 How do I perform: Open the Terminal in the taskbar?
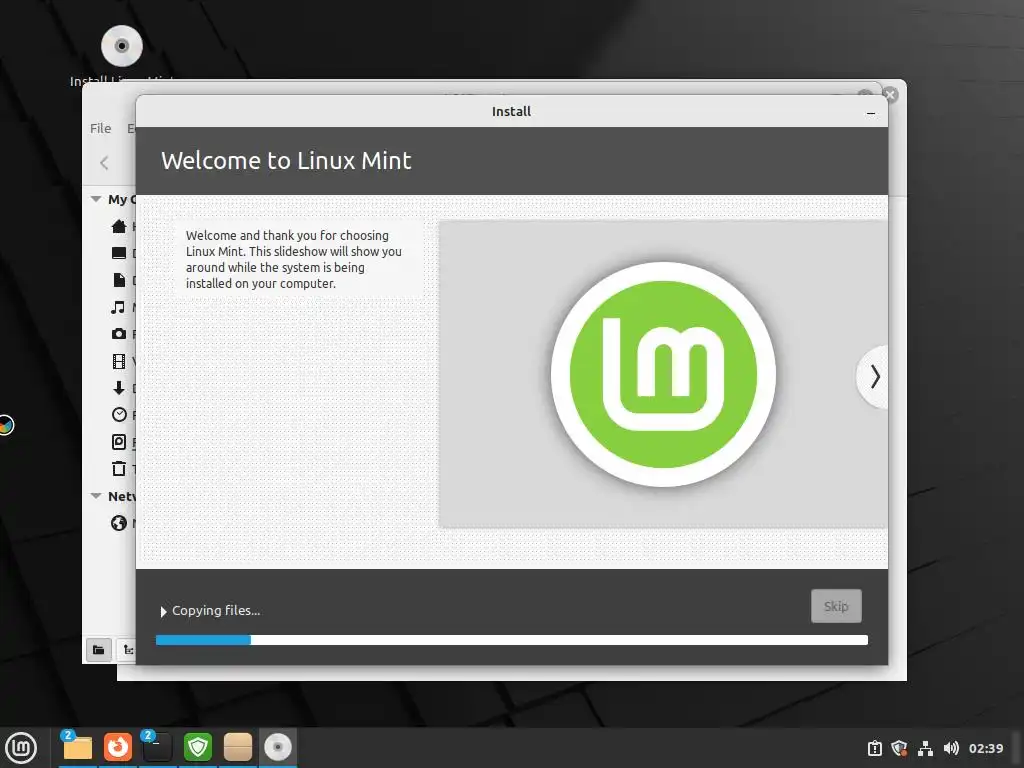coord(157,747)
